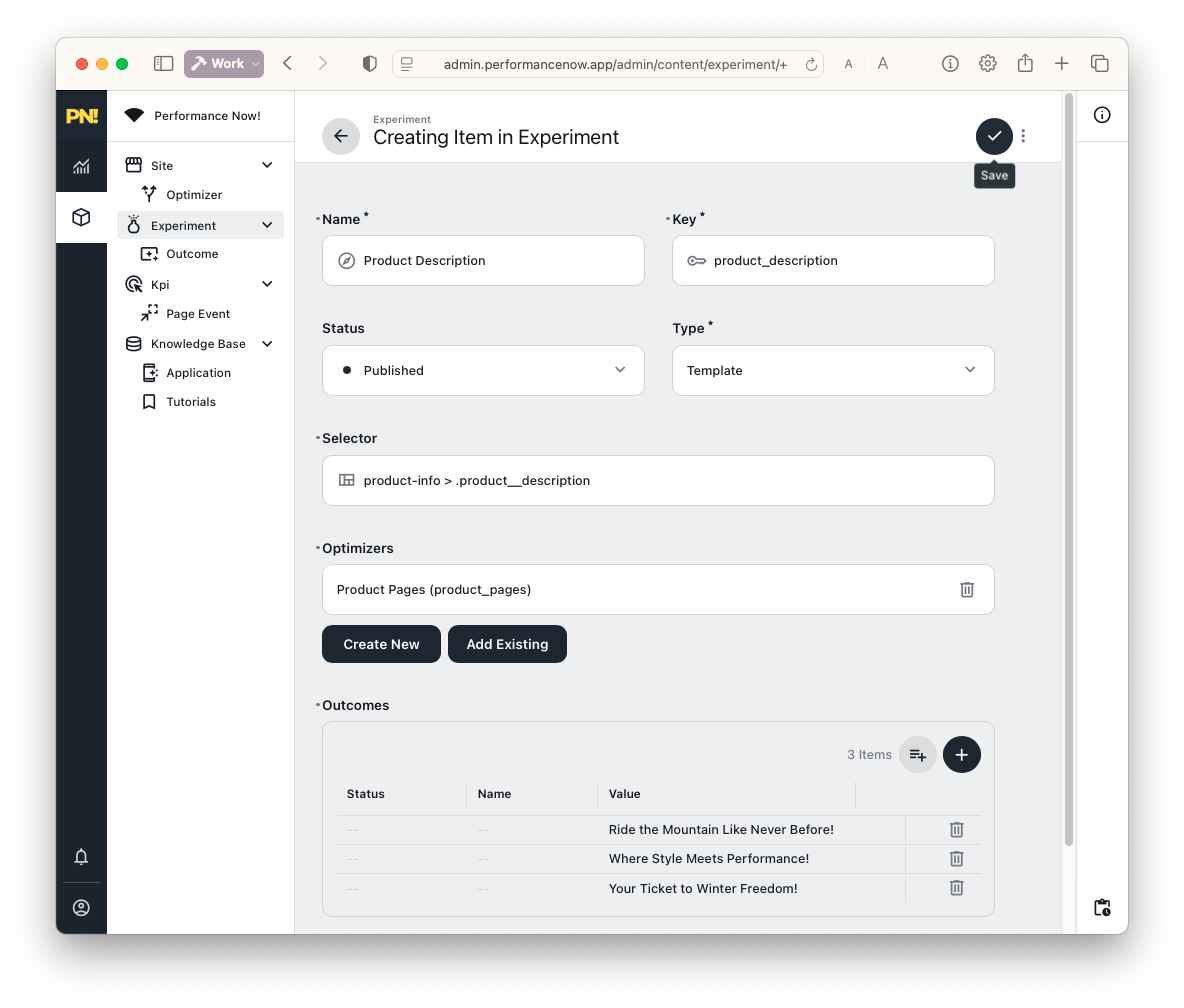The height and width of the screenshot is (1008, 1184).
Task: Collapse the Experiment section chevron
Action: (267, 225)
